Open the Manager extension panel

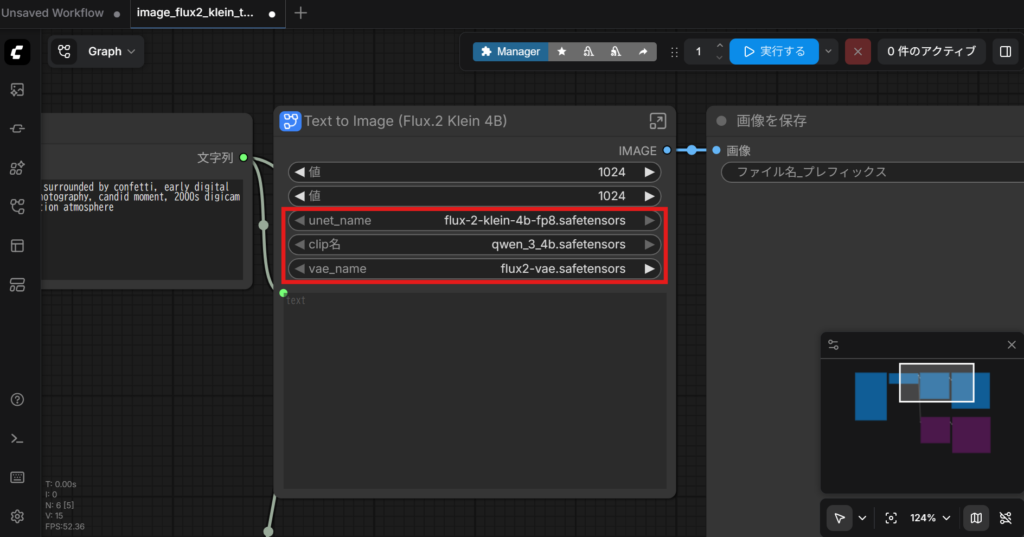510,51
